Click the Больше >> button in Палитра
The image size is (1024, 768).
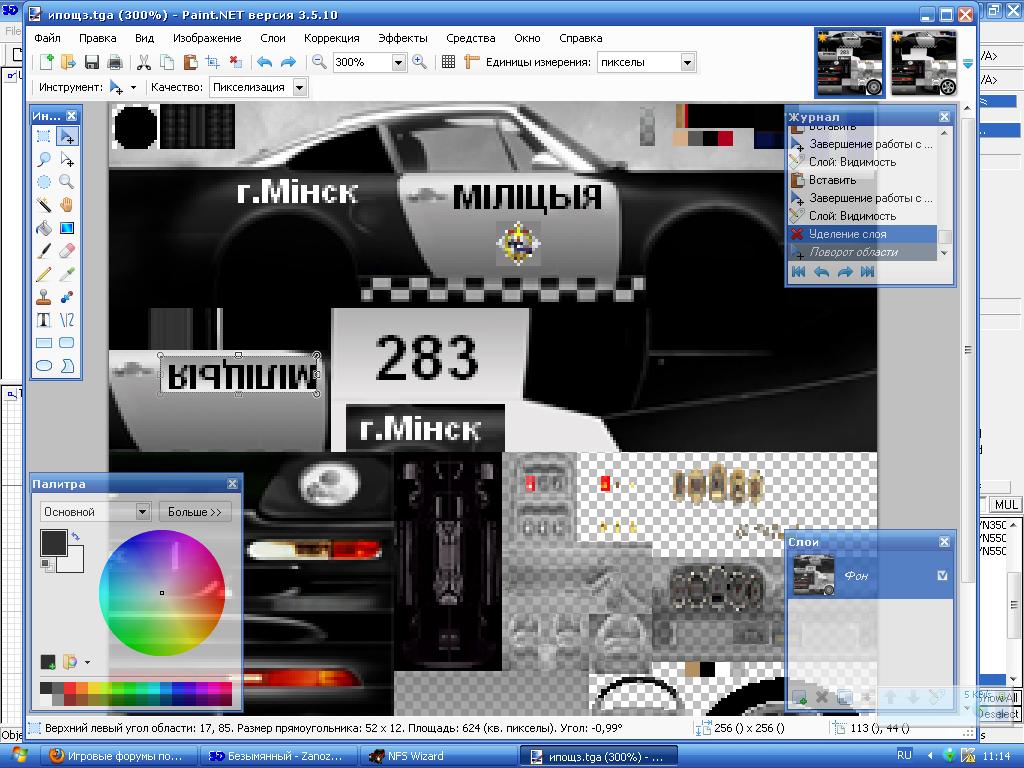tap(195, 512)
